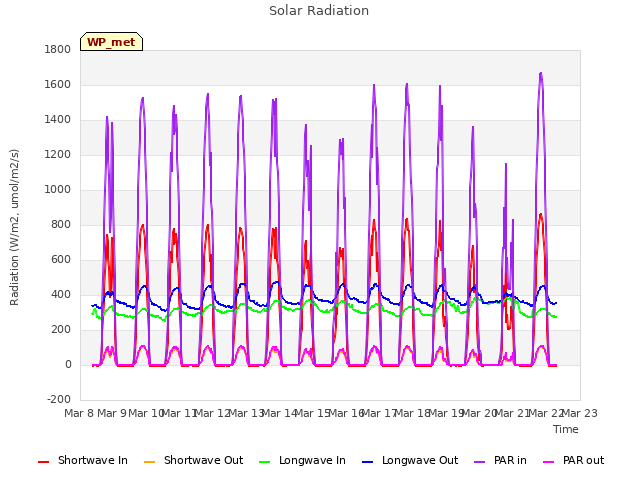
Task: Toggle PAR out legend entry
Action: pos(573,461)
